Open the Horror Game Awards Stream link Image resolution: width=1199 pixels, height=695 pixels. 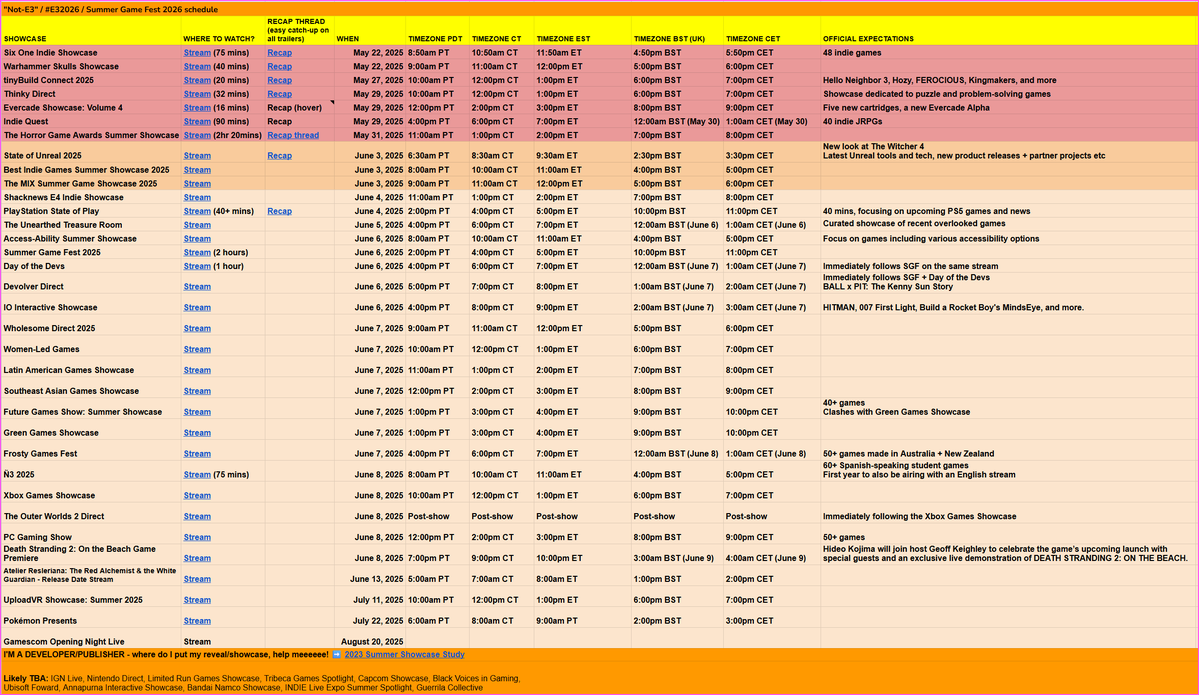[x=197, y=135]
